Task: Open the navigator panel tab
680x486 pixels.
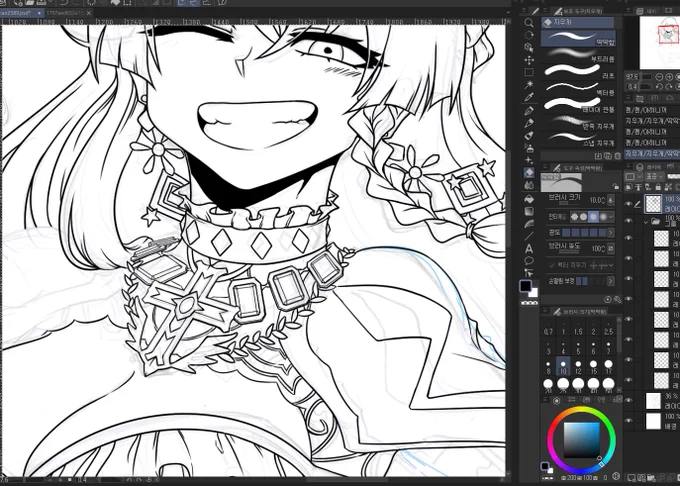Action: point(647,11)
